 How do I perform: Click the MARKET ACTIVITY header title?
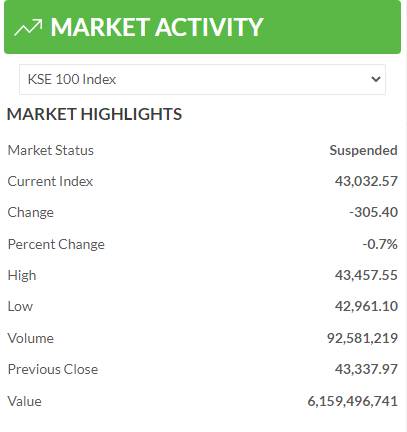click(x=157, y=27)
